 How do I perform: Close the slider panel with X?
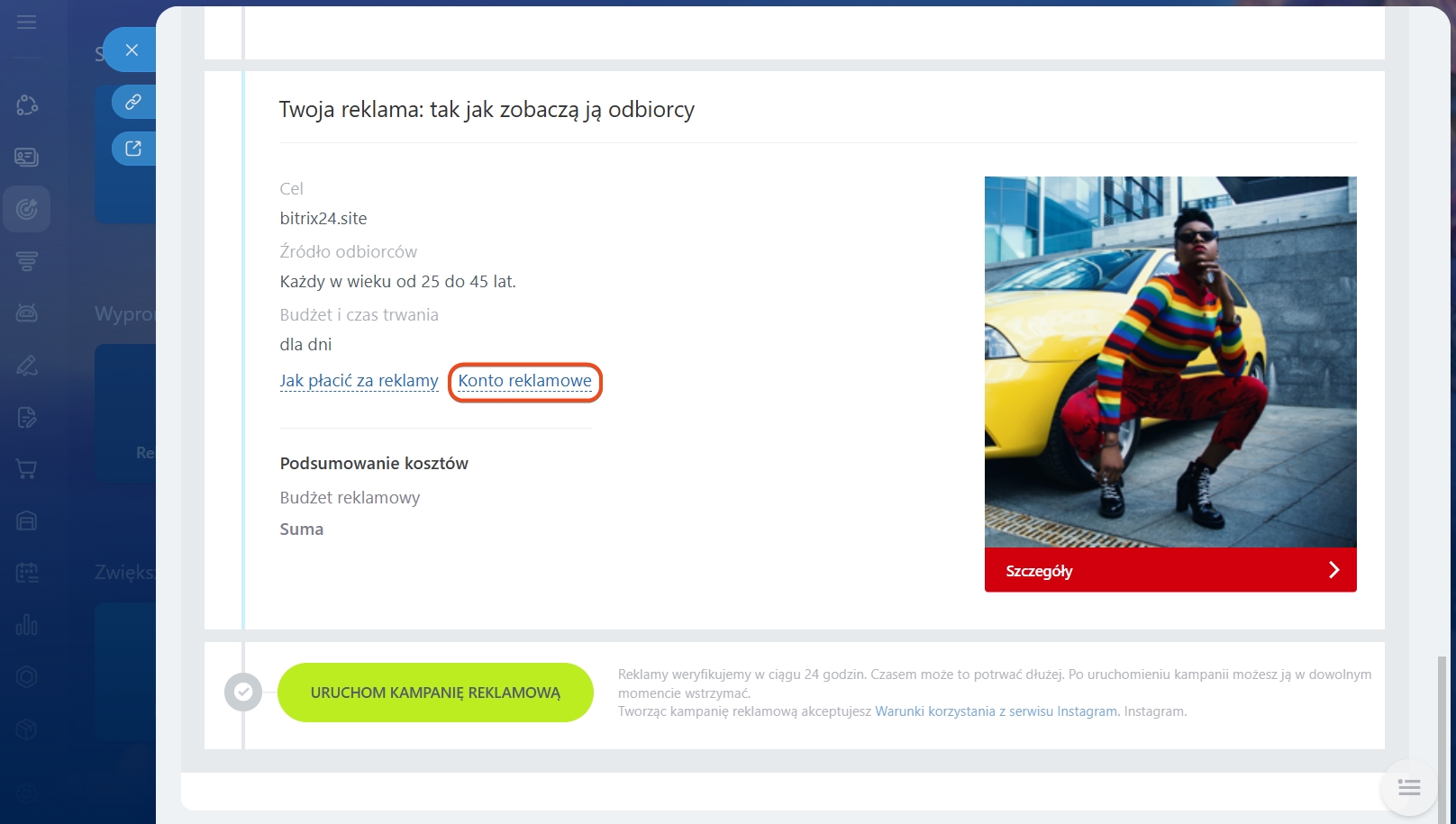point(132,50)
